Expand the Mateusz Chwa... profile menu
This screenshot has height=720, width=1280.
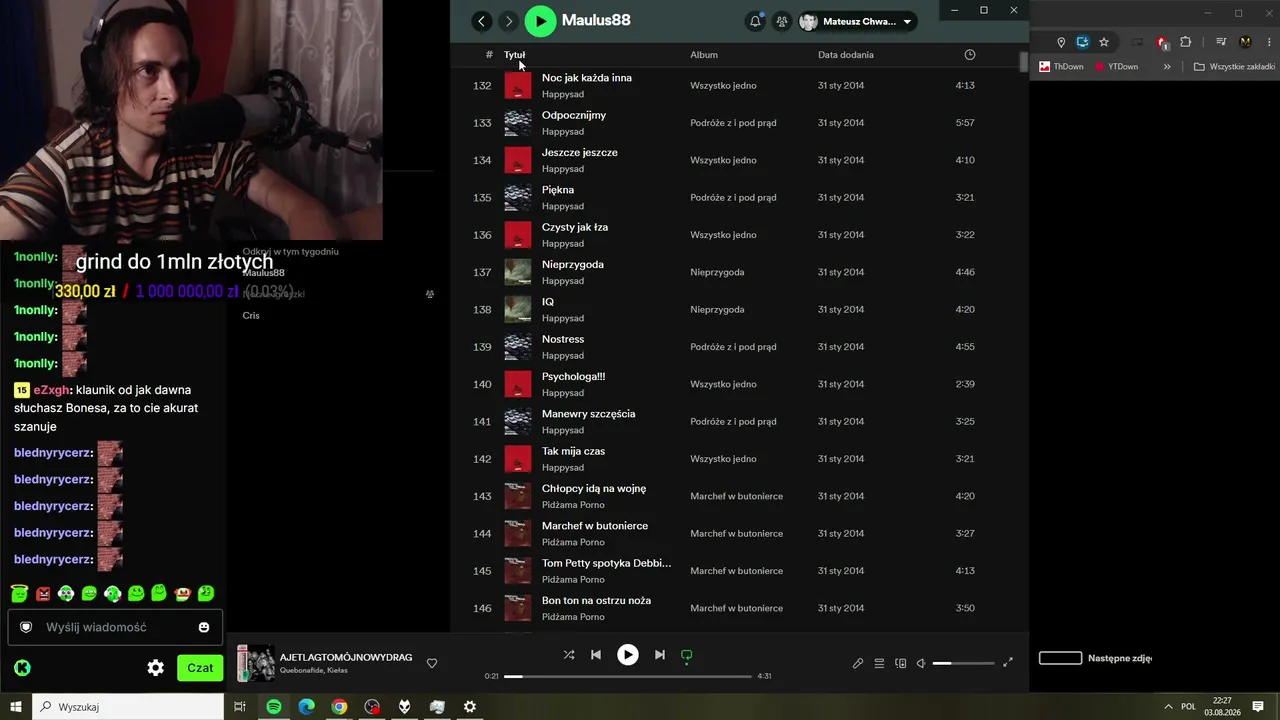[x=857, y=21]
